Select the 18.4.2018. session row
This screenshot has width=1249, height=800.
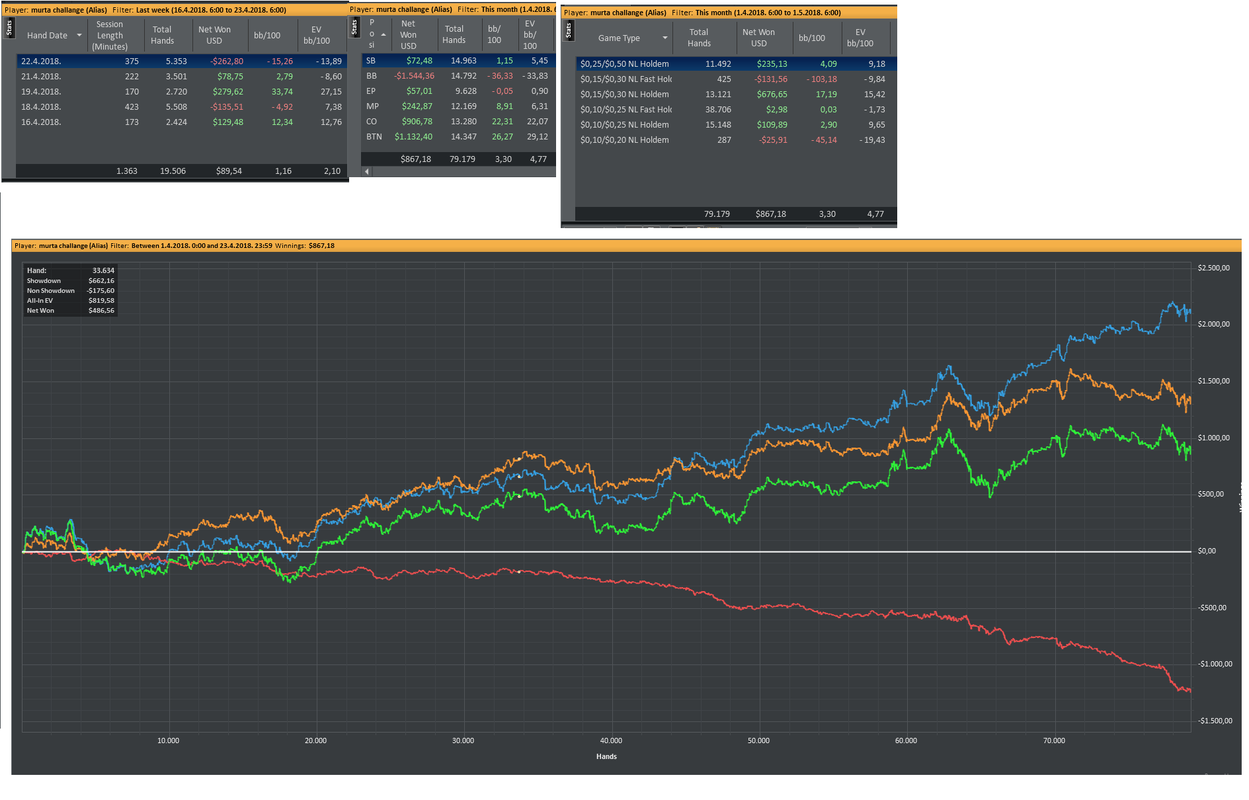(x=182, y=106)
